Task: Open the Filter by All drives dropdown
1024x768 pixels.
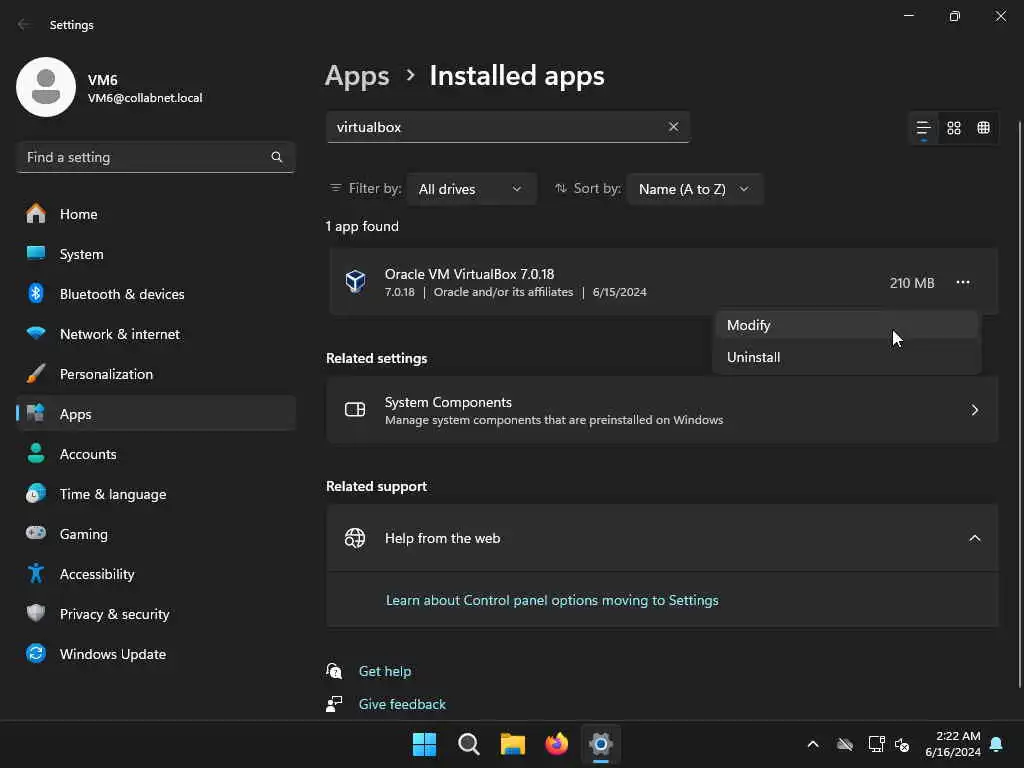Action: click(471, 189)
